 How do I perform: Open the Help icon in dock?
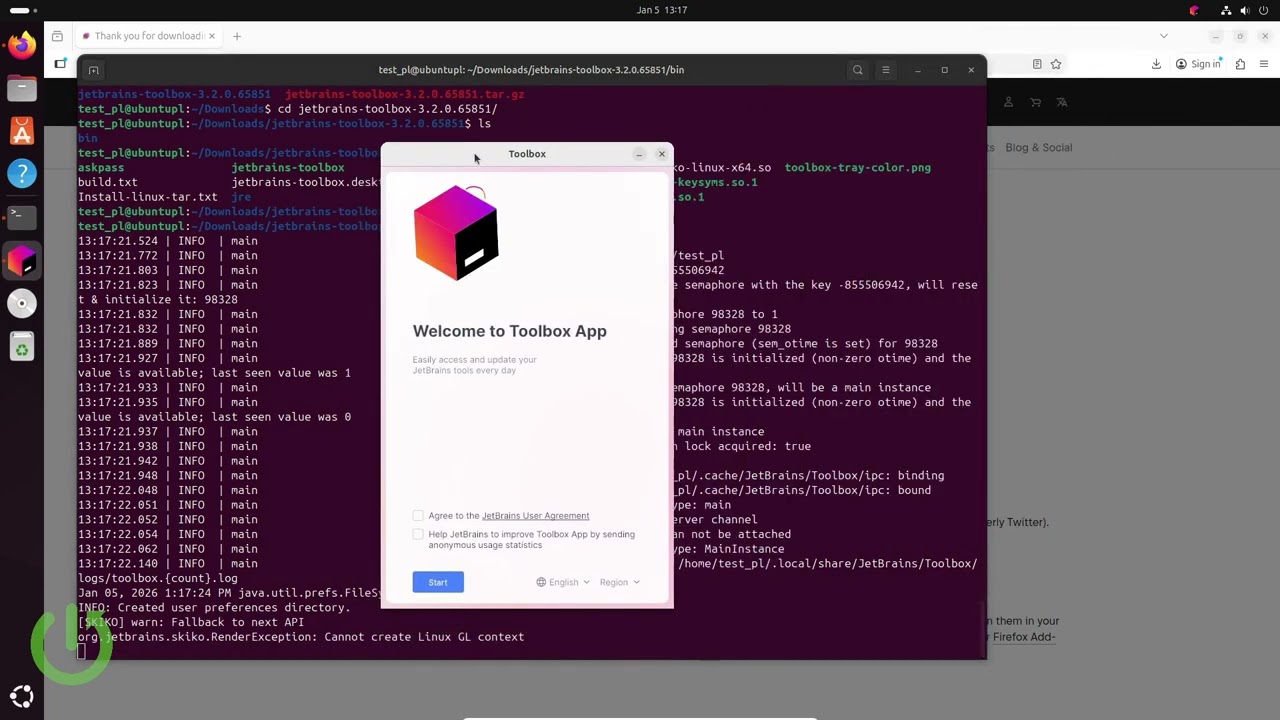pos(21,174)
